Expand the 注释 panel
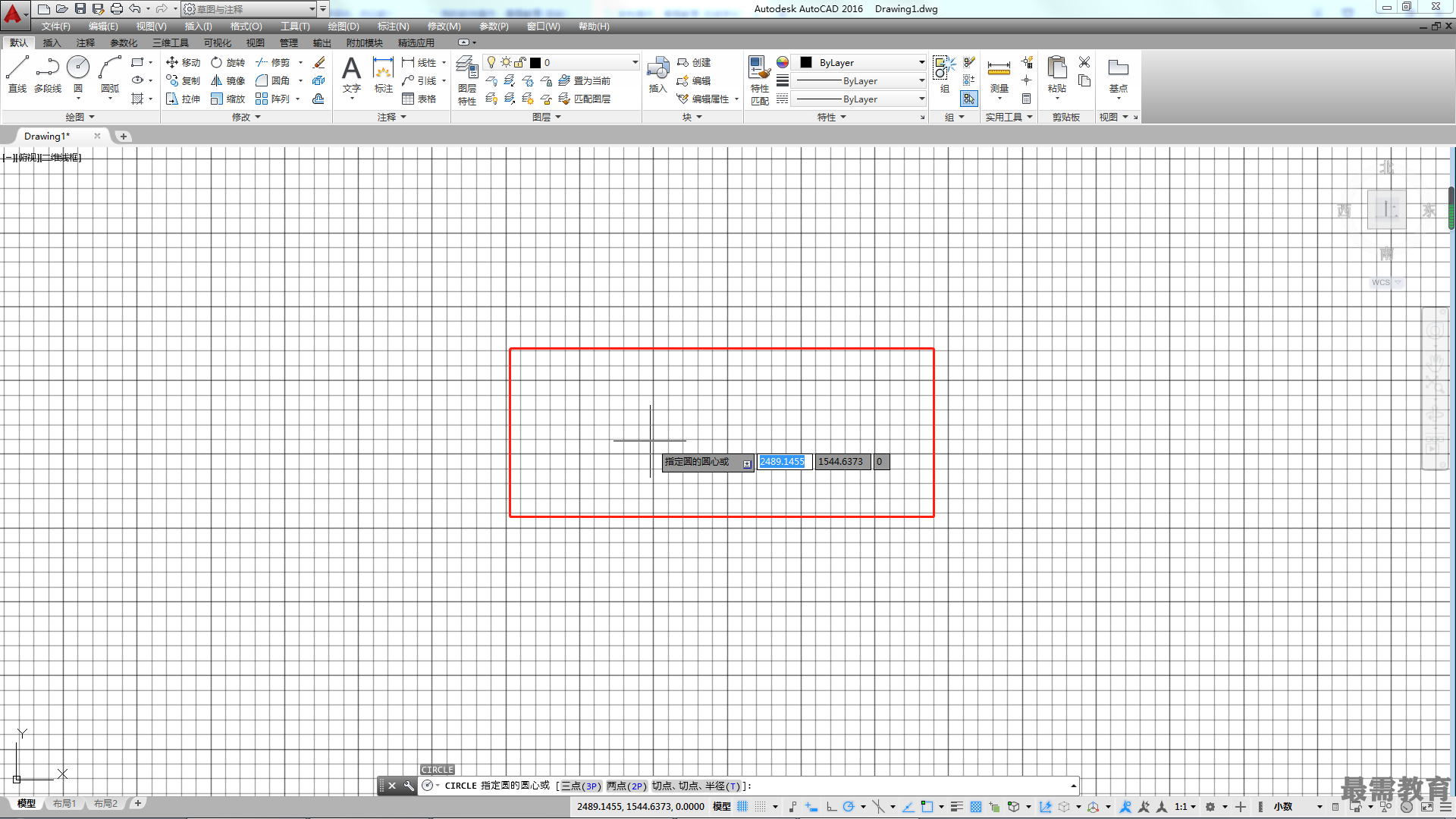This screenshot has width=1456, height=819. point(392,117)
